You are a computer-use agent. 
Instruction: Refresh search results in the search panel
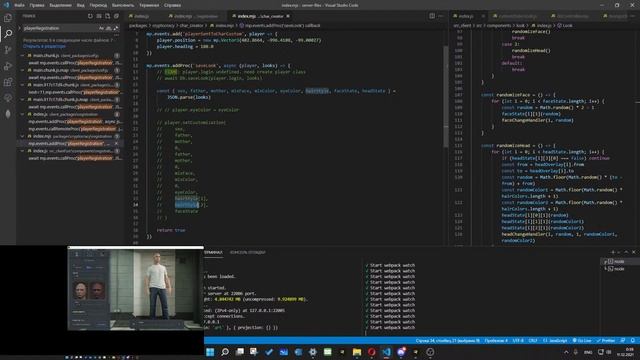pyautogui.click(x=90, y=16)
